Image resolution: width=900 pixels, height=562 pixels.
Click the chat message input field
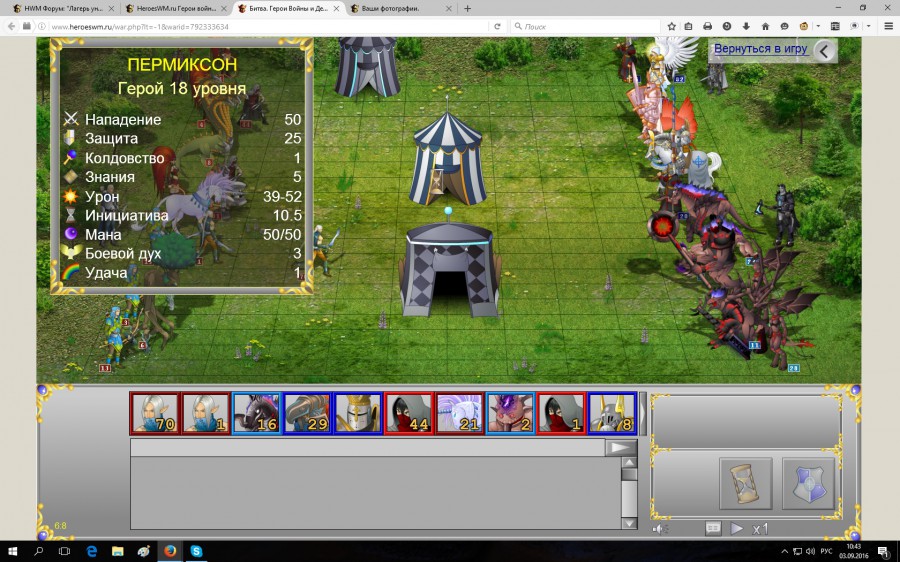pos(367,448)
